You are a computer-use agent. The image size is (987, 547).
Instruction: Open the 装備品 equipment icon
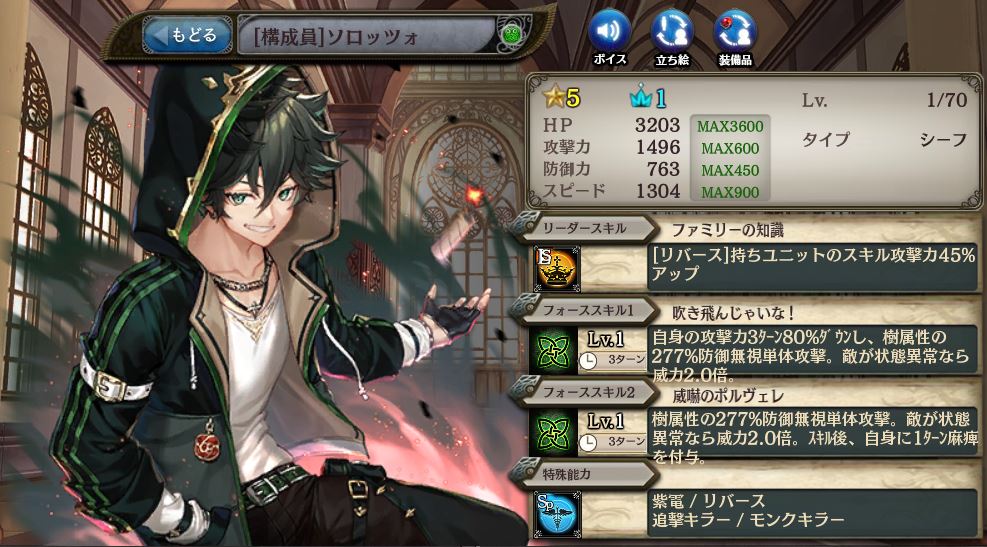[x=735, y=38]
